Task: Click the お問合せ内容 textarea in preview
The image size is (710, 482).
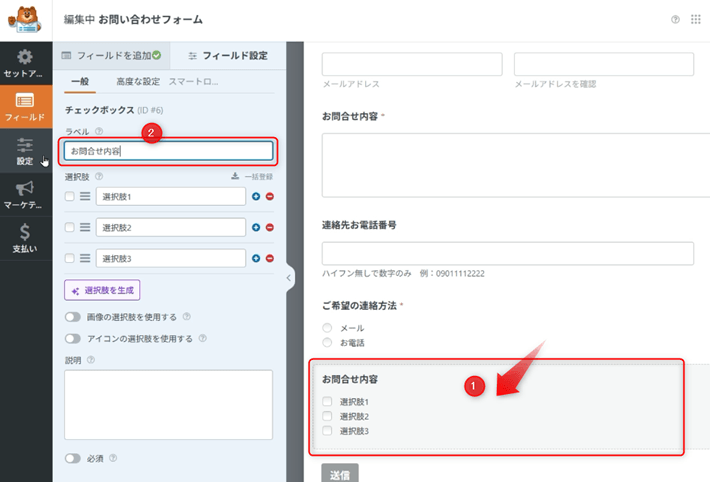Action: pyautogui.click(x=516, y=165)
